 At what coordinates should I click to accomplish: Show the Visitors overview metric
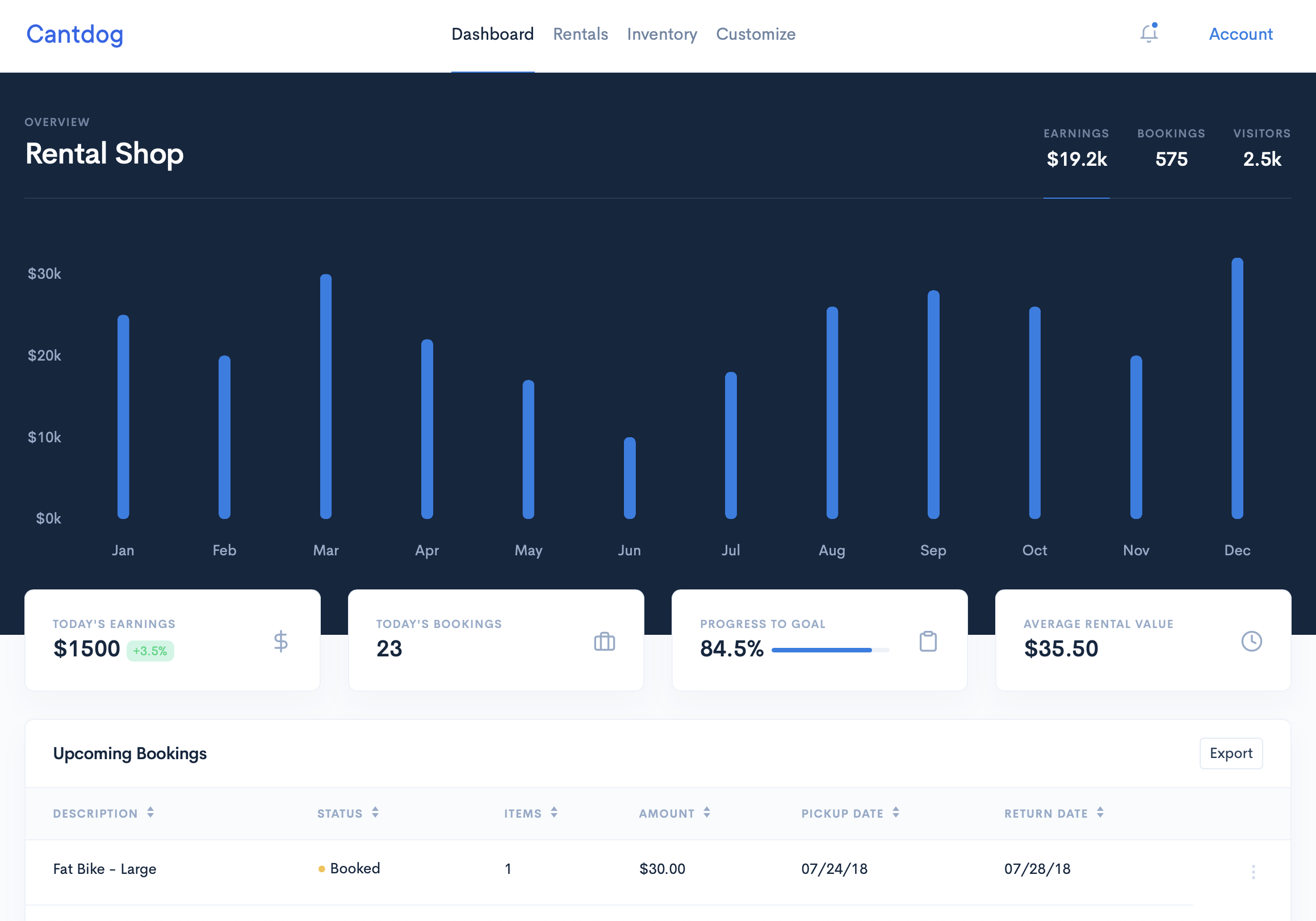point(1261,150)
